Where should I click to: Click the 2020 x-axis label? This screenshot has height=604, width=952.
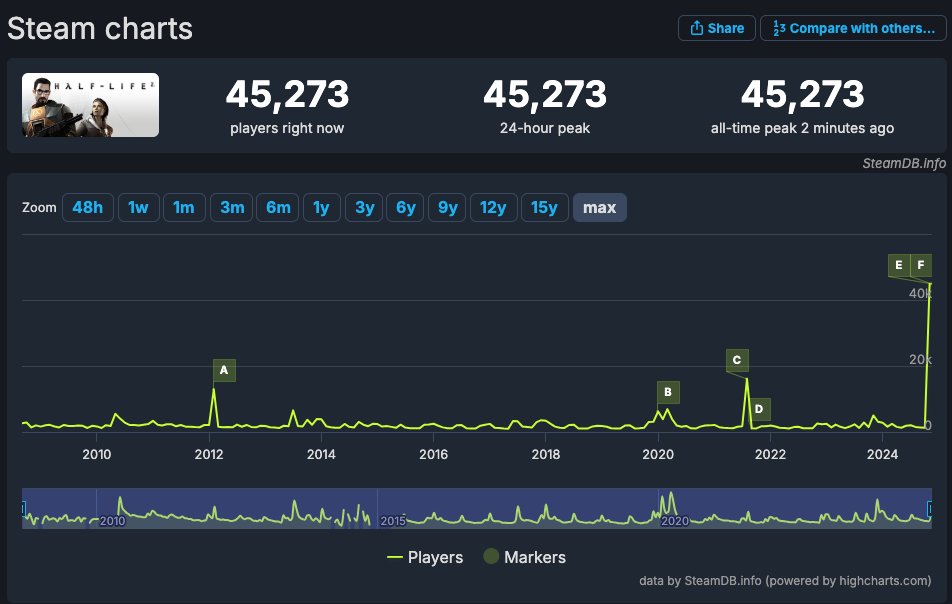658,454
